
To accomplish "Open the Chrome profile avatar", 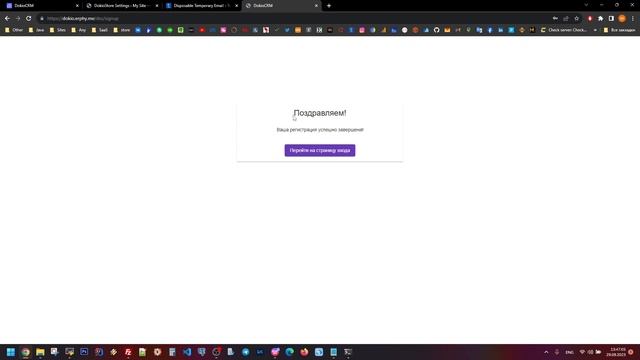I will 622,18.
